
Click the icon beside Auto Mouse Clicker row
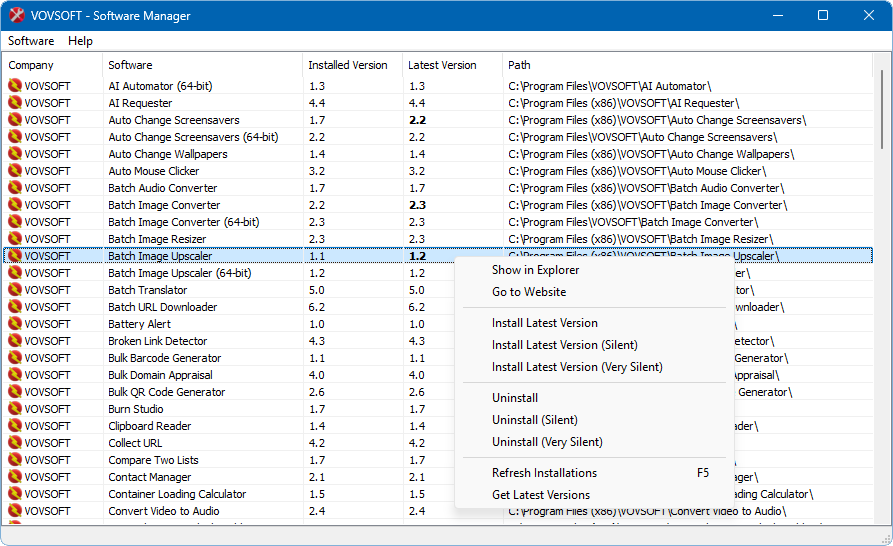pyautogui.click(x=15, y=170)
